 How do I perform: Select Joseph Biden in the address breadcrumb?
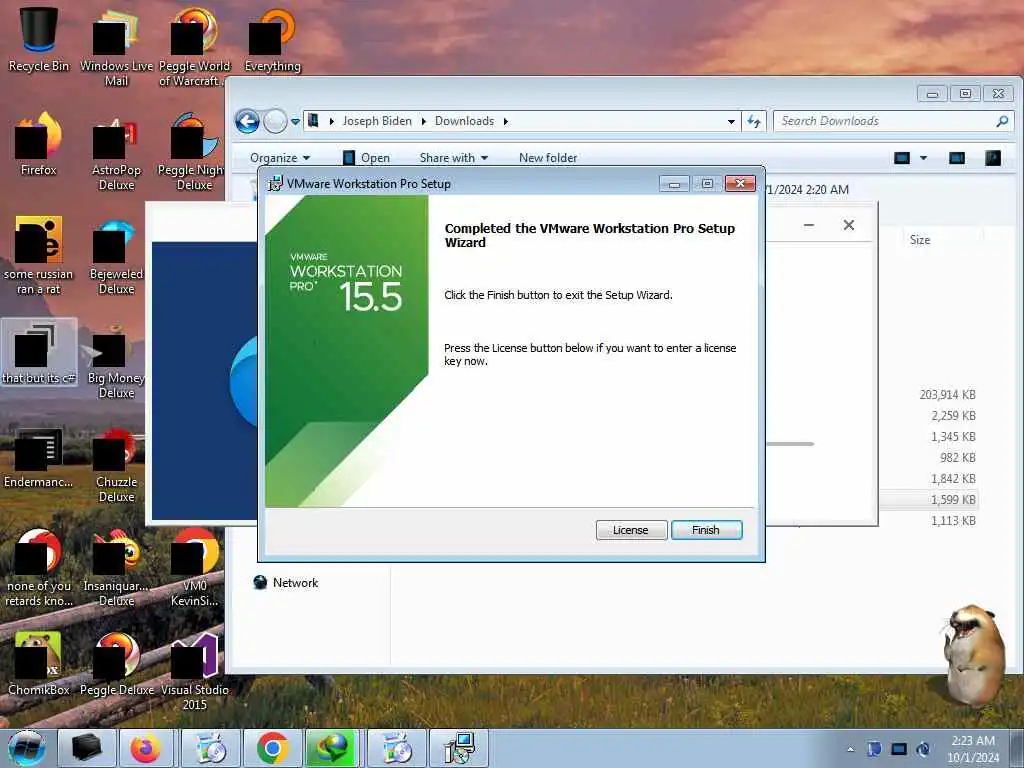pyautogui.click(x=377, y=121)
